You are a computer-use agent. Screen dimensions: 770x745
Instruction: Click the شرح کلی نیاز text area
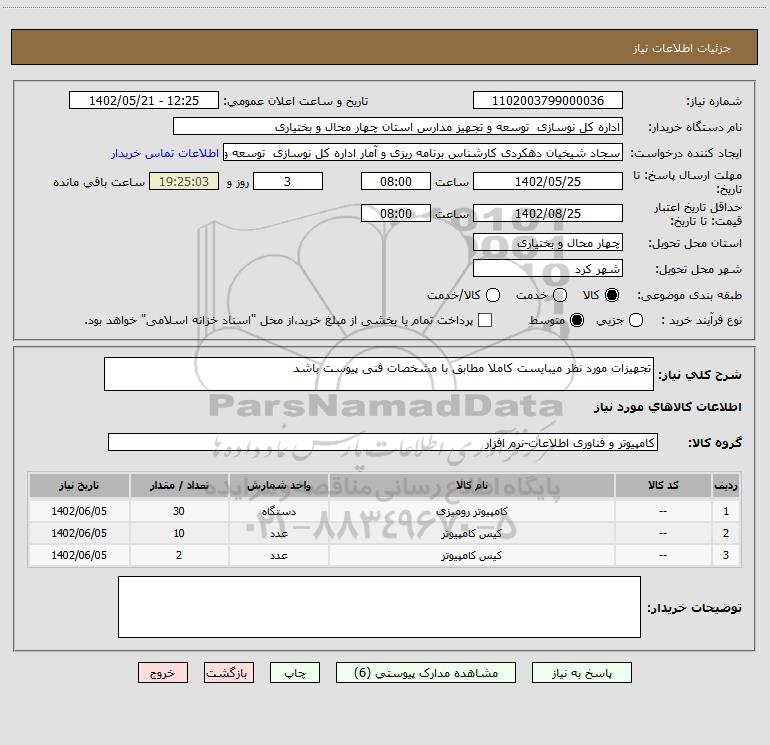(379, 374)
